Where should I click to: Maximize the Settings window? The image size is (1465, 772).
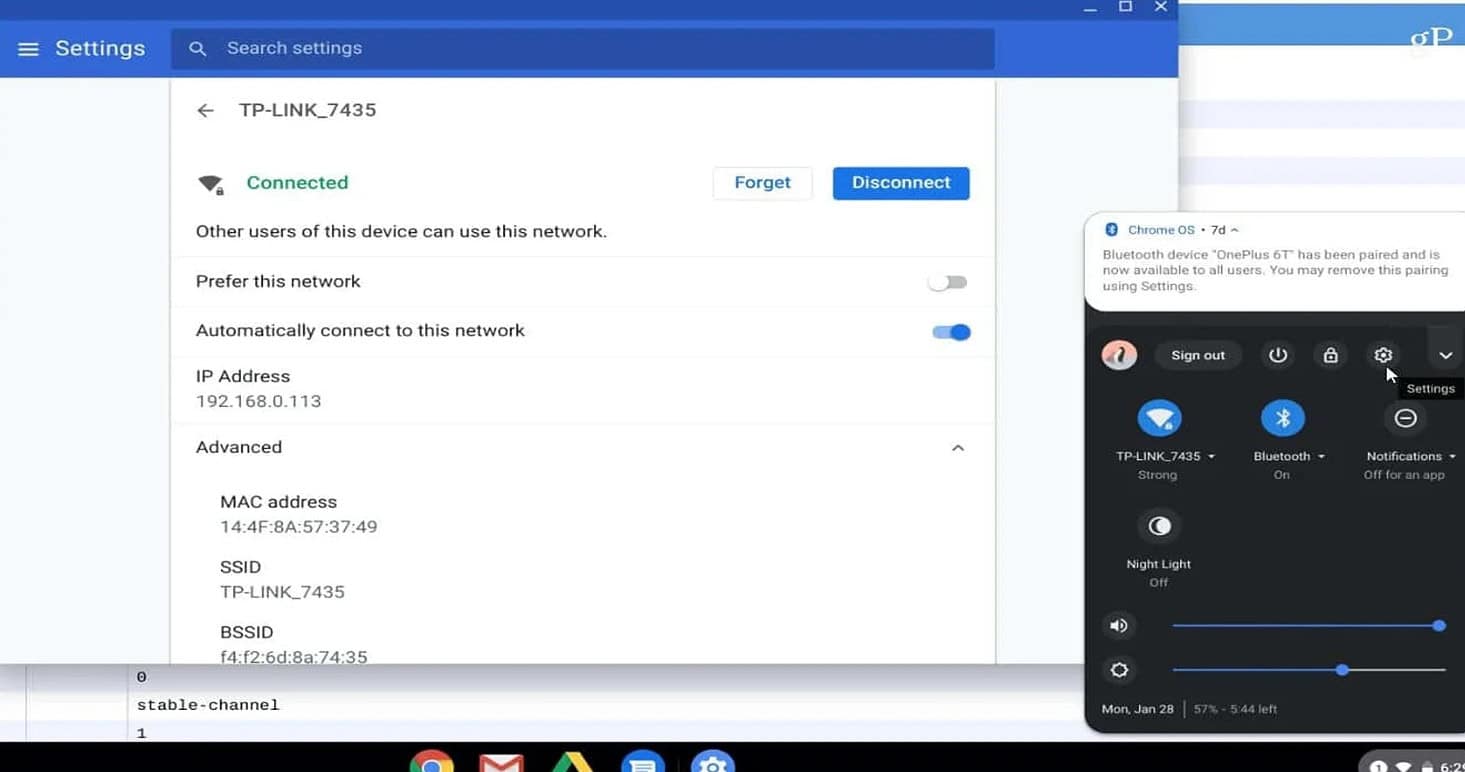(1125, 7)
